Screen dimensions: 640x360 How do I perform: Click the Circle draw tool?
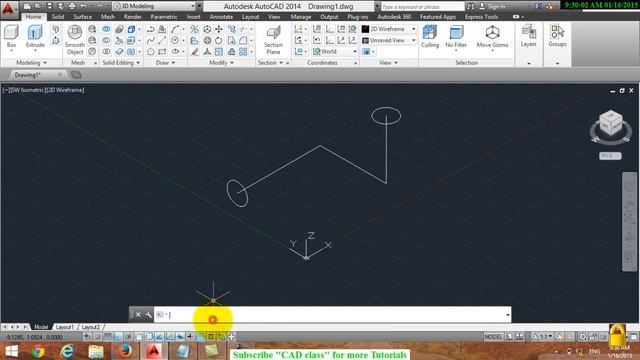coord(175,40)
